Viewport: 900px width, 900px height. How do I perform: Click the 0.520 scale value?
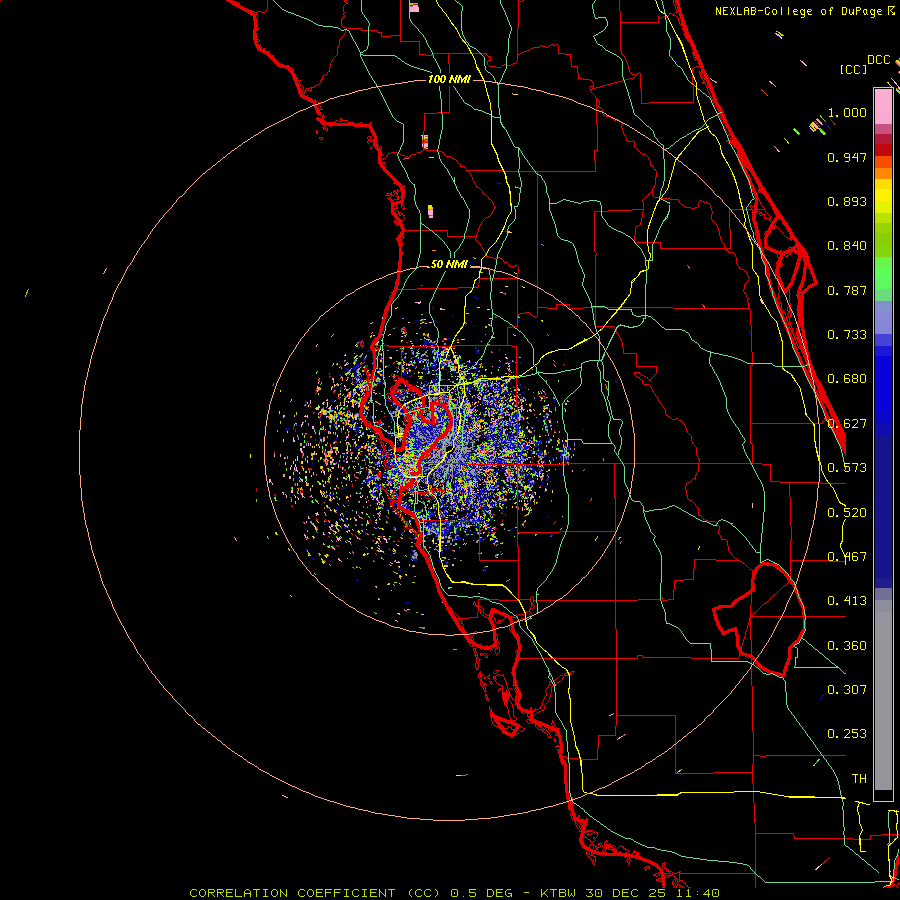[x=847, y=513]
